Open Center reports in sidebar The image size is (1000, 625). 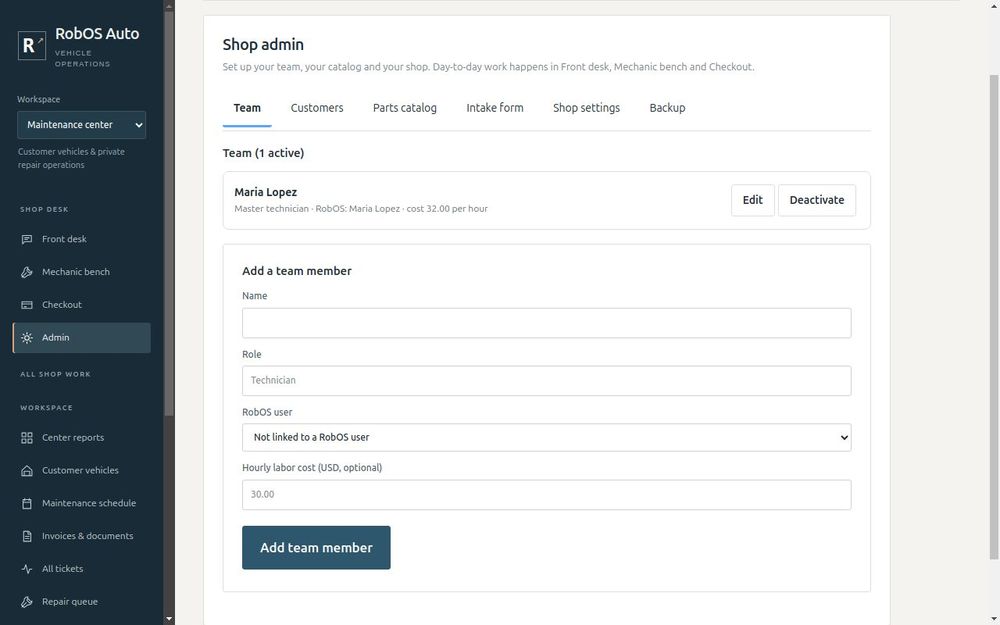click(x=82, y=438)
